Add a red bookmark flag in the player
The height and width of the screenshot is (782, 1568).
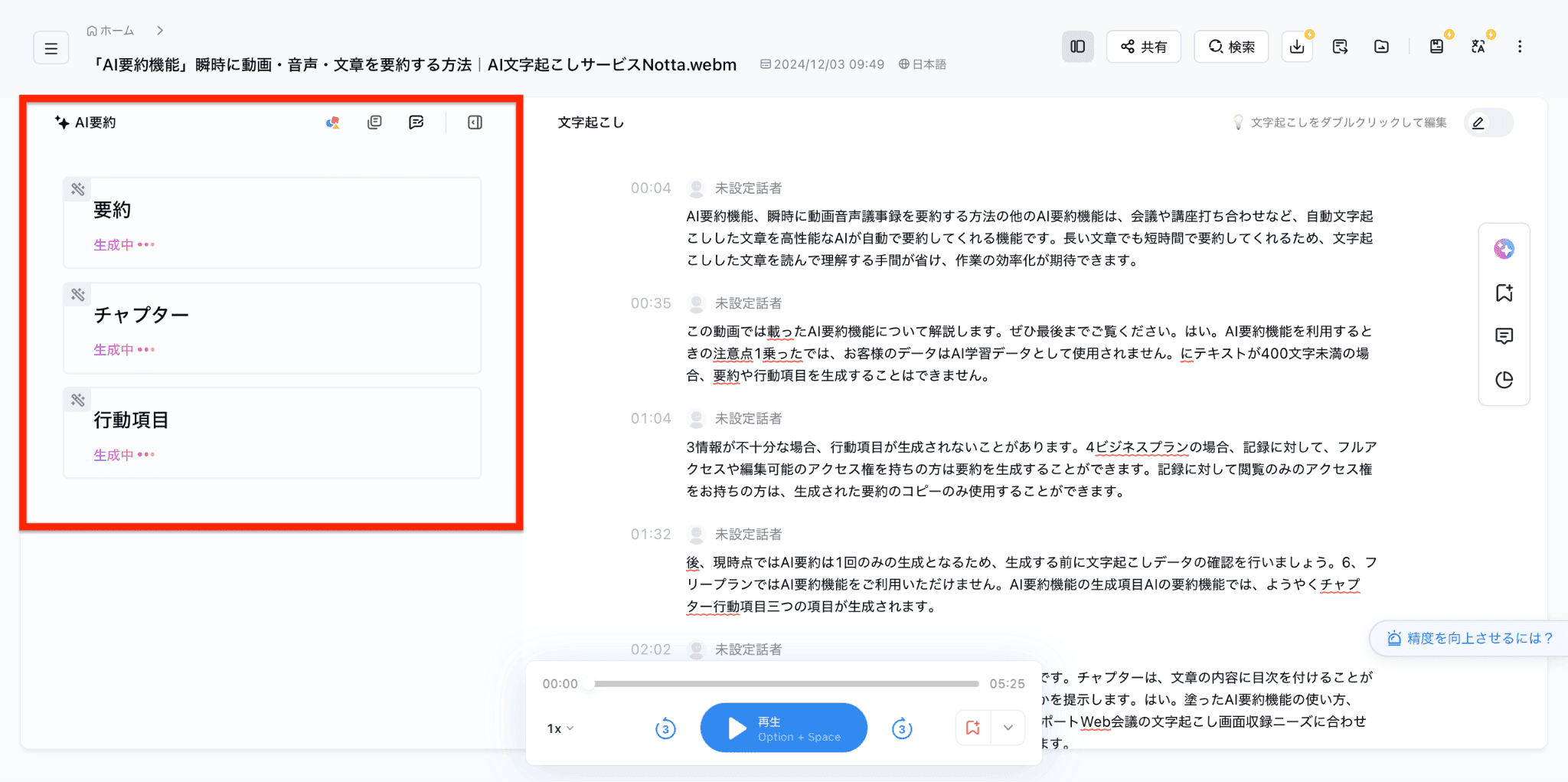click(973, 728)
